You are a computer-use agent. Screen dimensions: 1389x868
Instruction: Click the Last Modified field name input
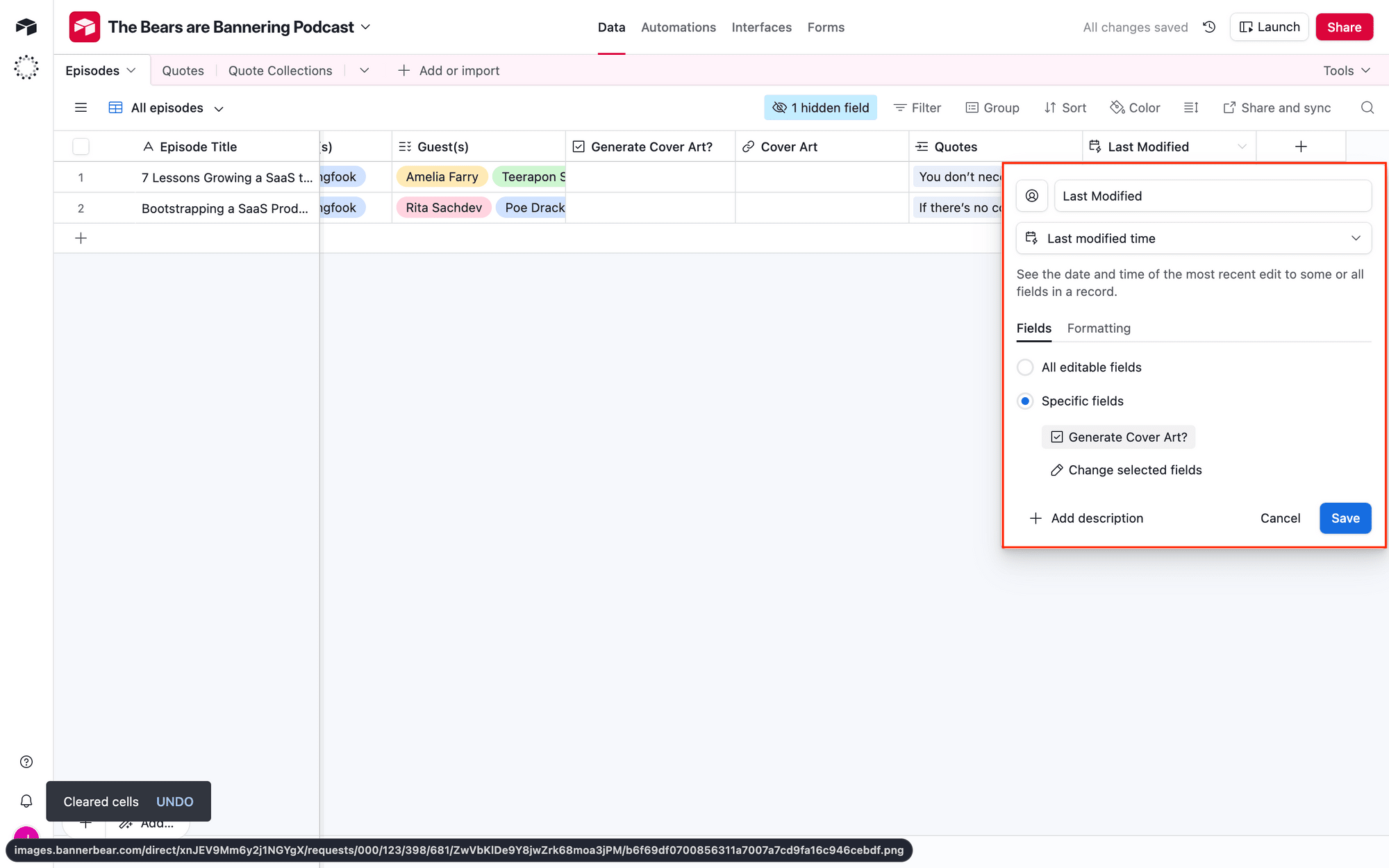(1212, 196)
